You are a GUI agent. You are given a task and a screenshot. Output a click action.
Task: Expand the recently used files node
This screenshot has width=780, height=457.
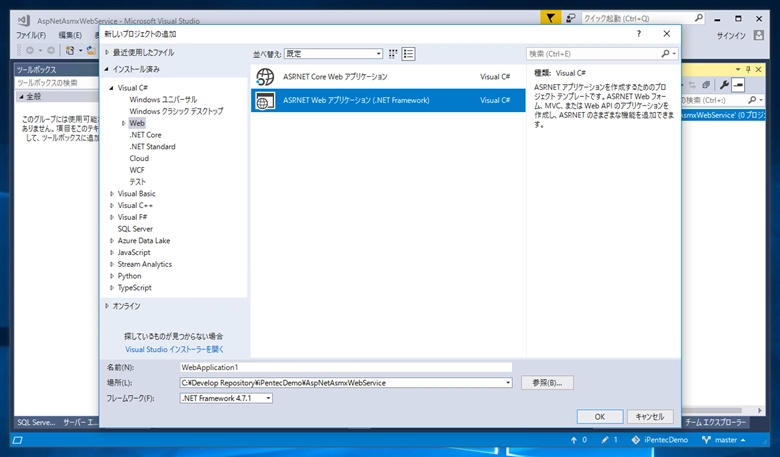106,52
